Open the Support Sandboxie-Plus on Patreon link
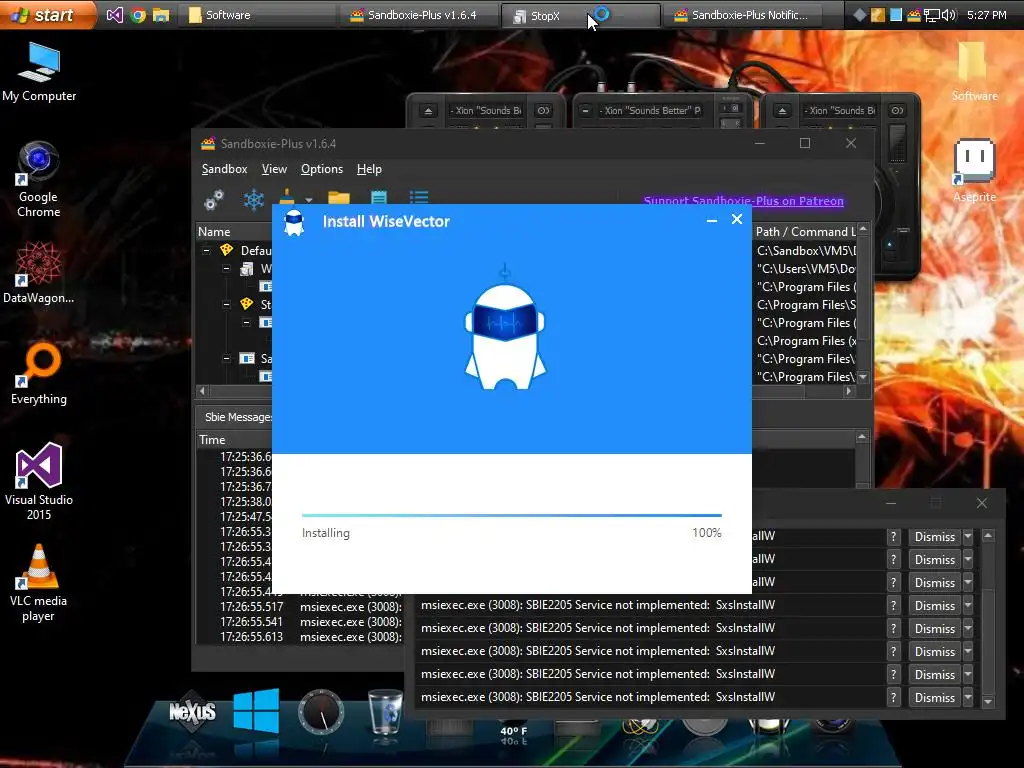 tap(743, 201)
